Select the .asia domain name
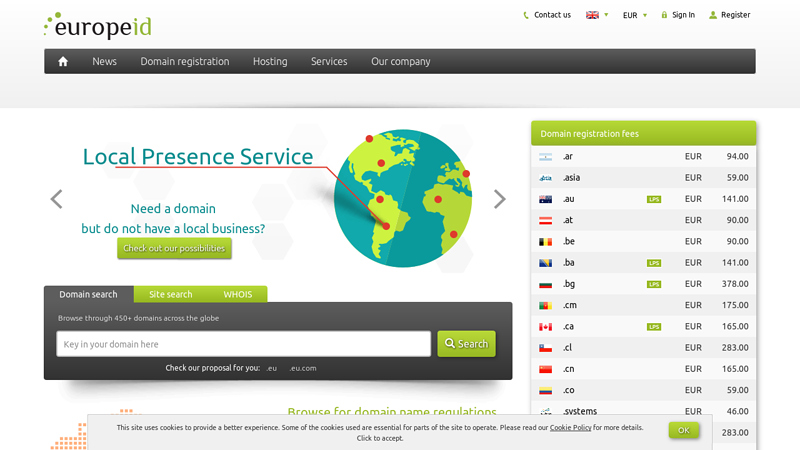Image resolution: width=800 pixels, height=450 pixels. [x=571, y=178]
